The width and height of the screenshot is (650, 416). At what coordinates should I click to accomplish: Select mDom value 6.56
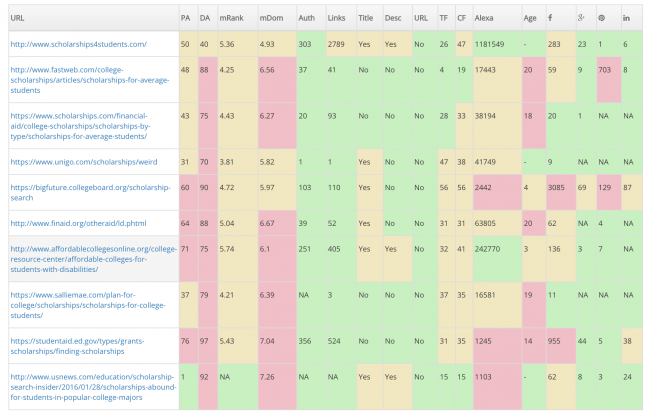(x=267, y=70)
